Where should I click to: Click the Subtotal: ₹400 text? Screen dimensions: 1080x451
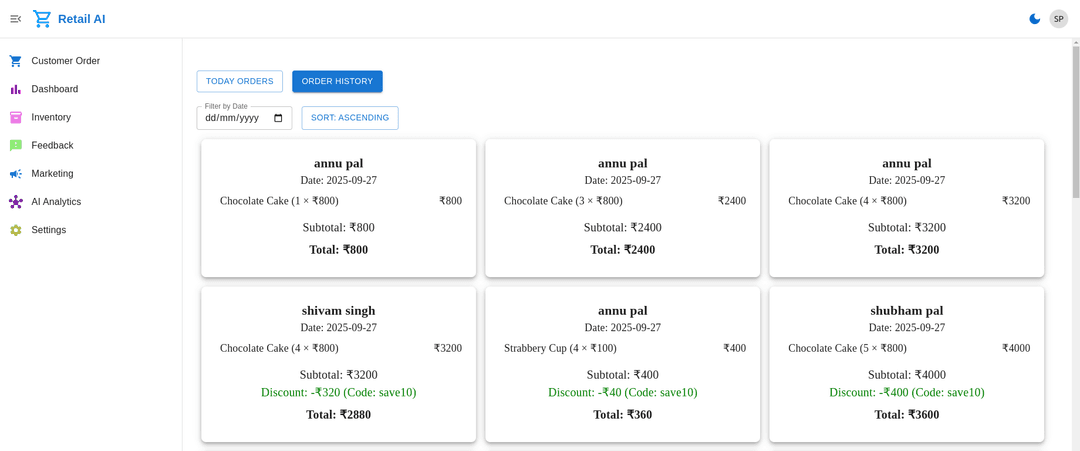(x=623, y=375)
